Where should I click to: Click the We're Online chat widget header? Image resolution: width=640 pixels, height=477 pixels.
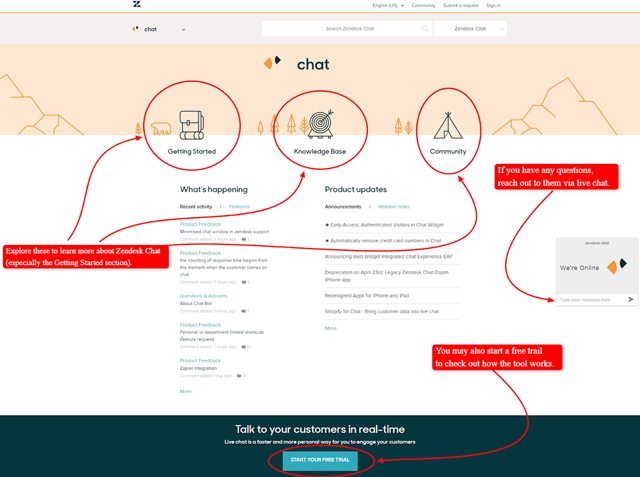[597, 265]
